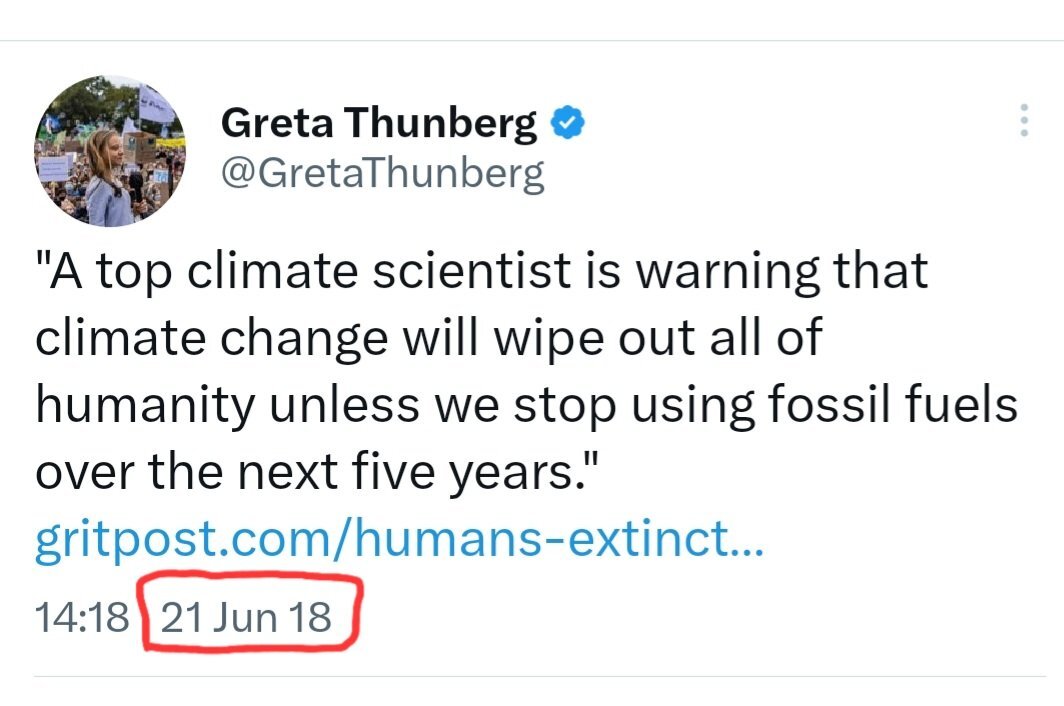This screenshot has height=706, width=1064.
Task: Open the @GretaThunberg handle link
Action: 382,173
